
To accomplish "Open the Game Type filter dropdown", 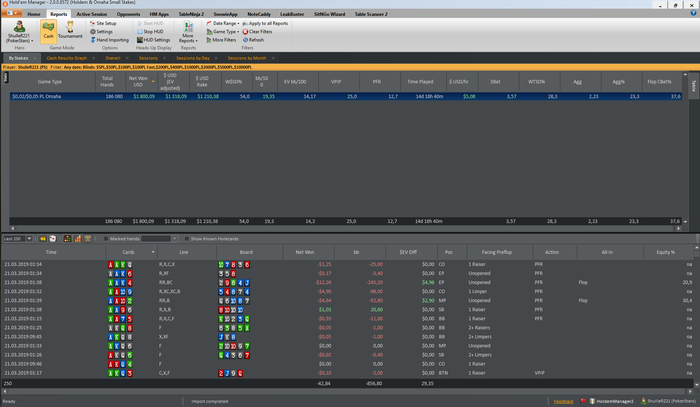I will tap(223, 32).
